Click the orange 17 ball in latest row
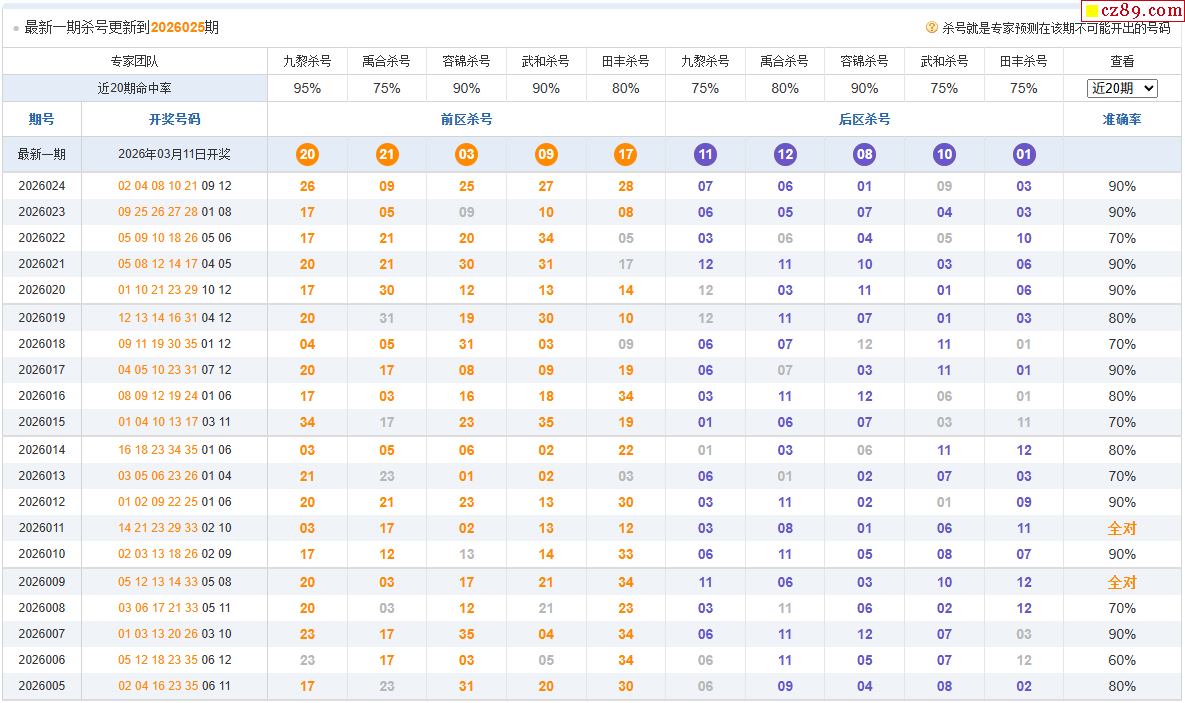Screen dimensions: 1185x703 pyautogui.click(x=626, y=155)
